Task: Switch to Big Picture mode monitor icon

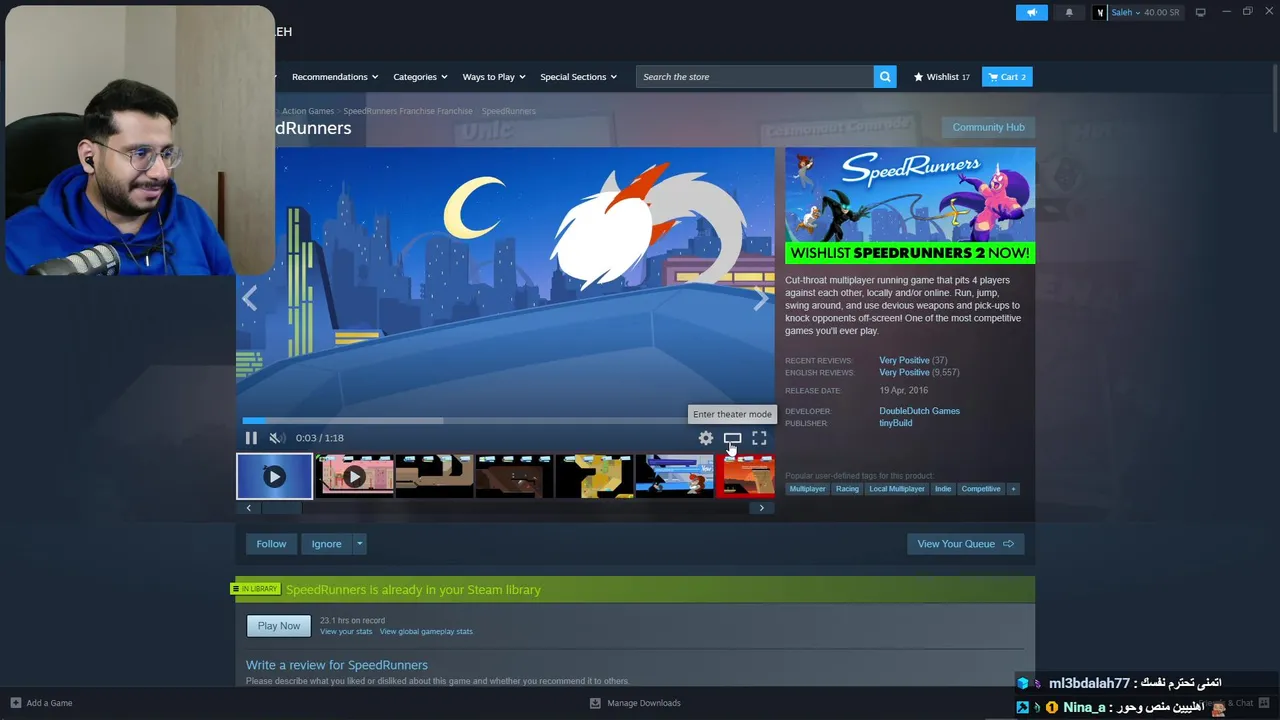Action: click(1201, 12)
